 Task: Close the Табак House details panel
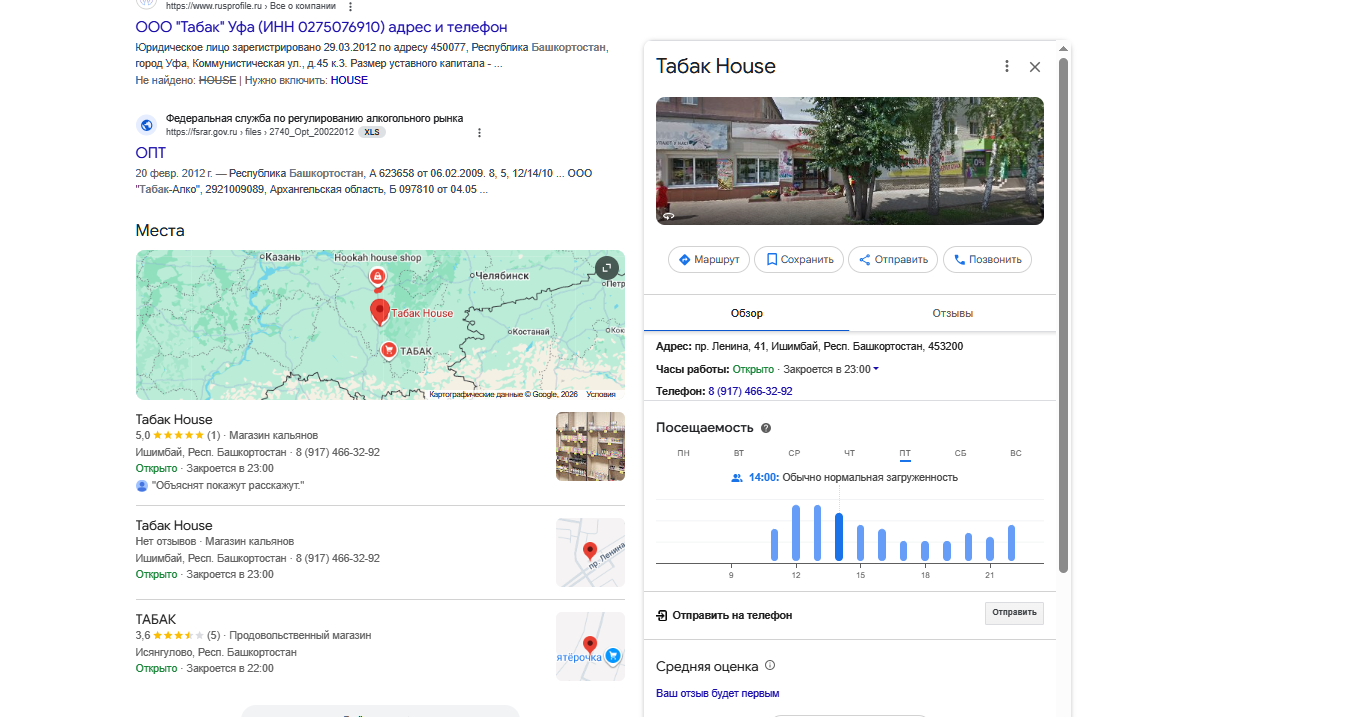tap(1035, 67)
